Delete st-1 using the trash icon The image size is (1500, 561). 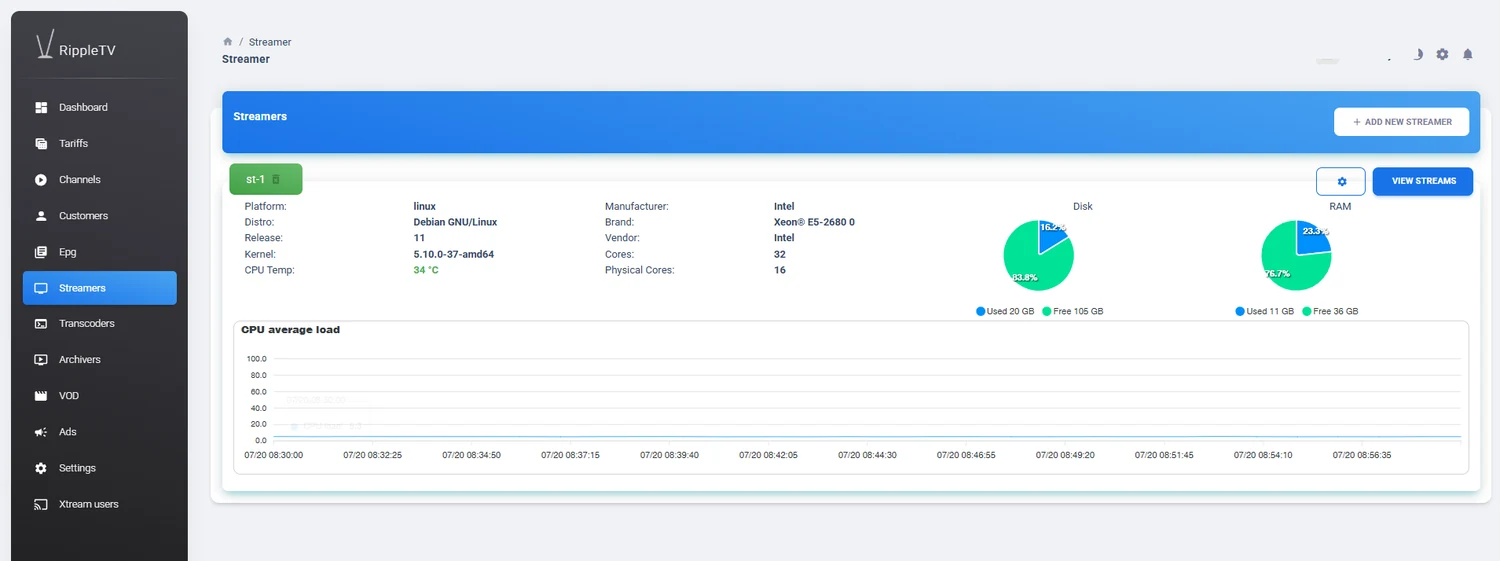pos(277,179)
